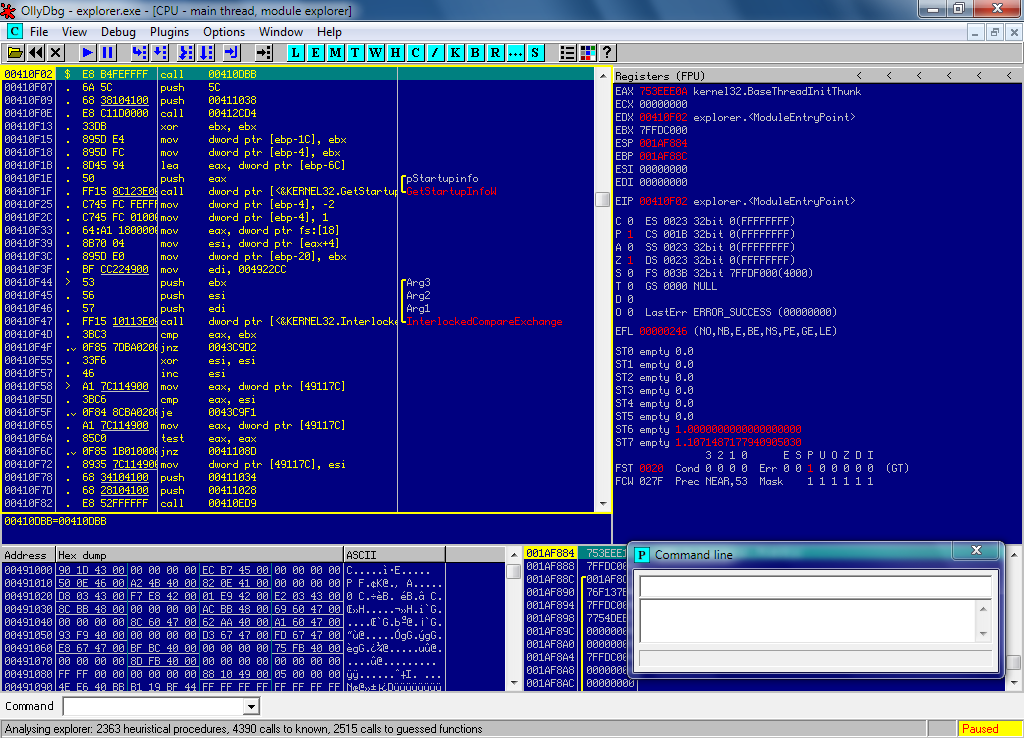Select the jnz instruction at 00410F4F
Screen dimensions: 1024x738
click(x=297, y=347)
